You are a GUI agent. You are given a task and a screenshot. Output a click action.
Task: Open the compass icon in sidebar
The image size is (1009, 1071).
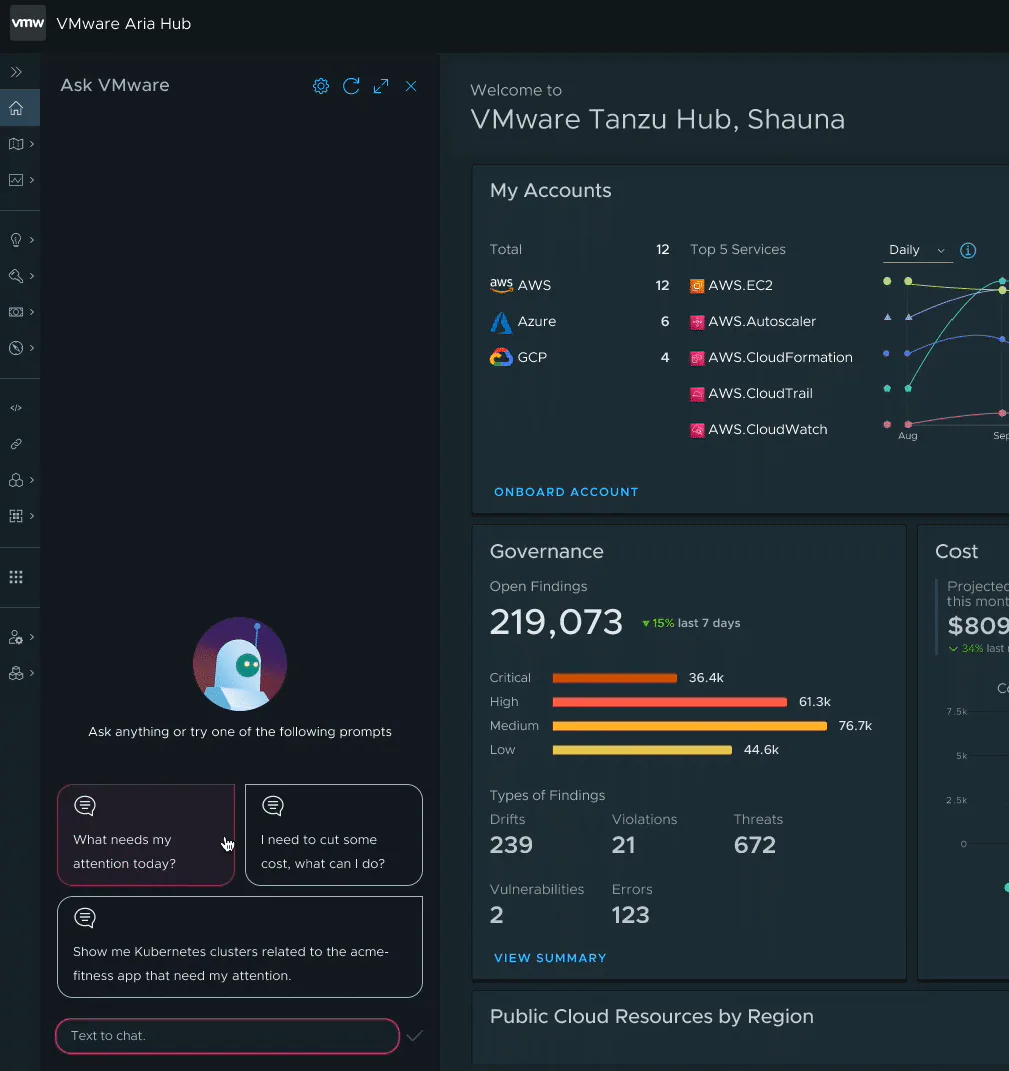pyautogui.click(x=16, y=348)
